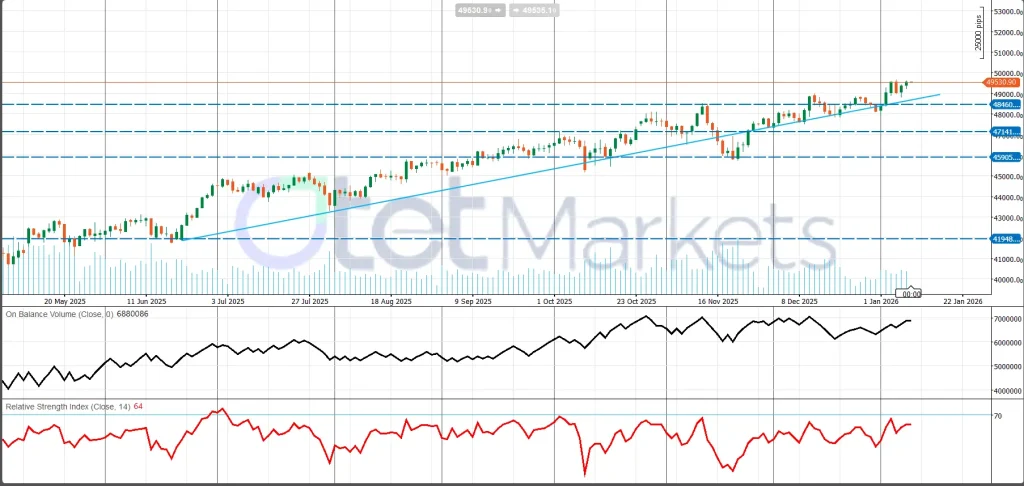
Task: Click the RSI 70 level marker
Action: (998, 415)
